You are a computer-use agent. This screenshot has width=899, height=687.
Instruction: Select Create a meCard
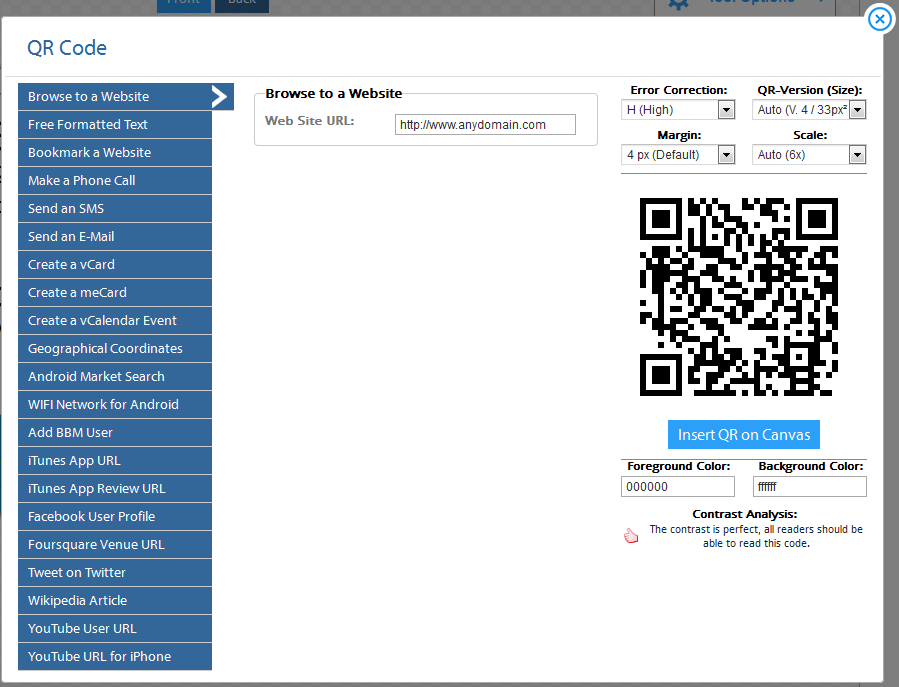115,292
